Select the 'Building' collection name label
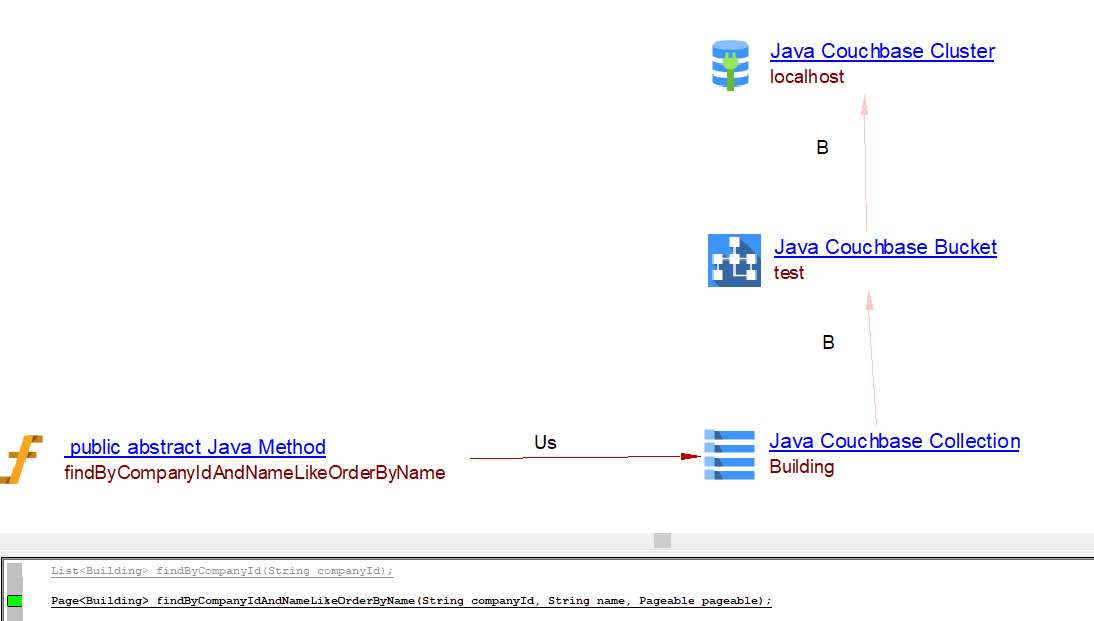1094x621 pixels. (x=801, y=467)
